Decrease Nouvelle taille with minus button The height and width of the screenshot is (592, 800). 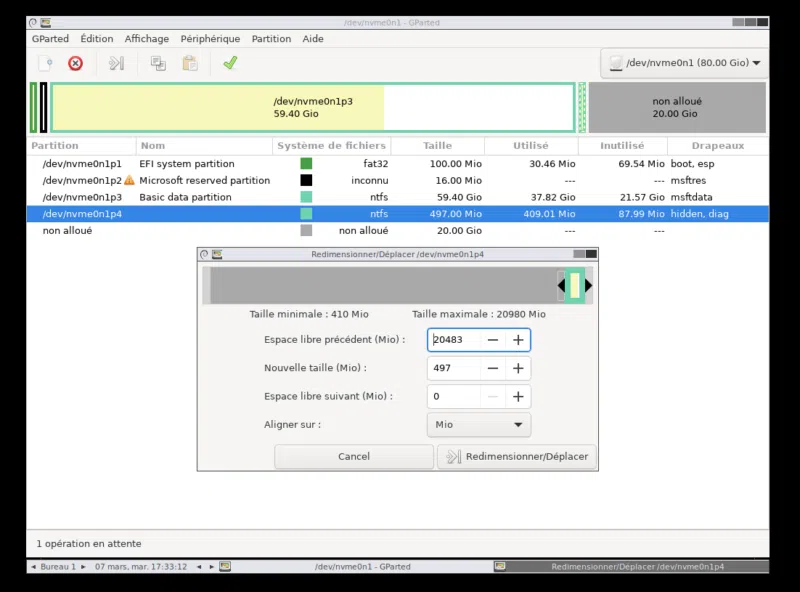pyautogui.click(x=493, y=368)
